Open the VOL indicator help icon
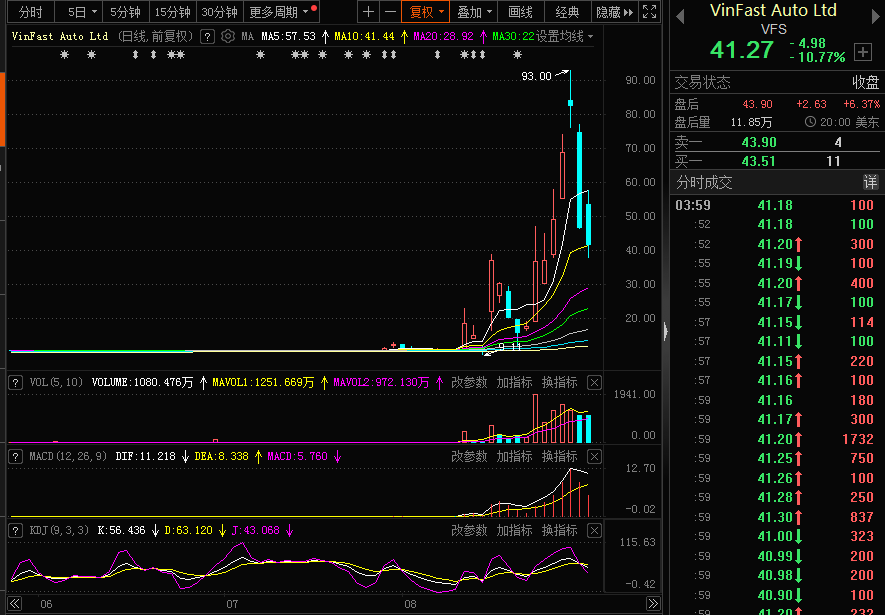885x615 pixels. tap(16, 383)
